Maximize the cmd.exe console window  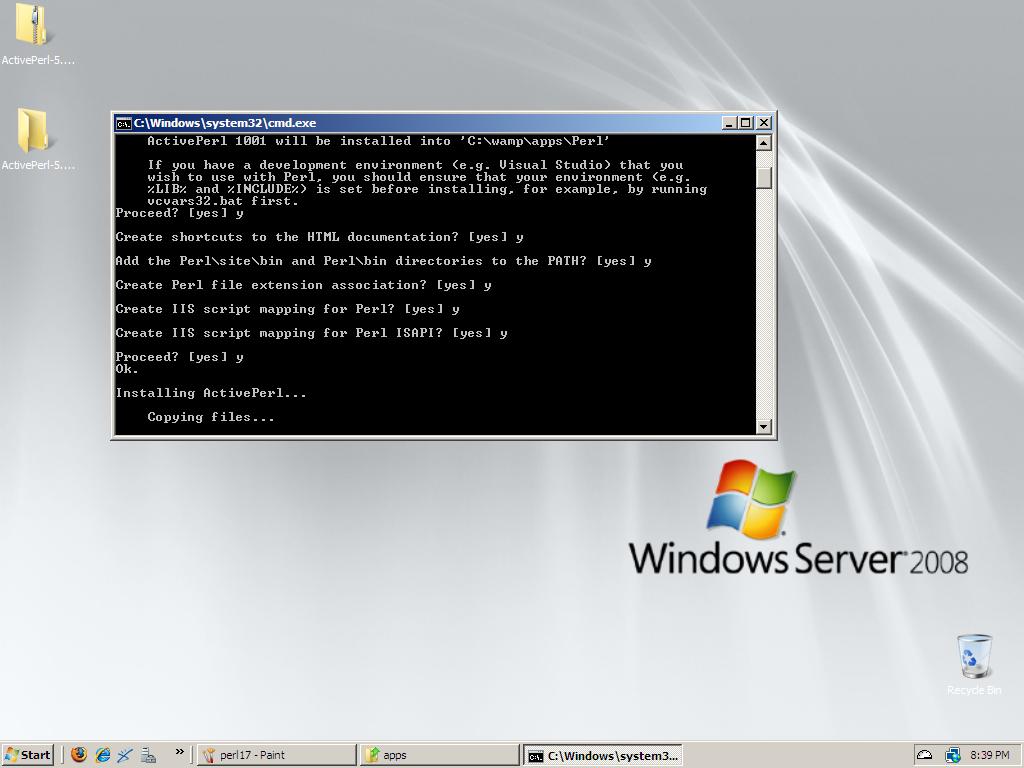coord(745,123)
